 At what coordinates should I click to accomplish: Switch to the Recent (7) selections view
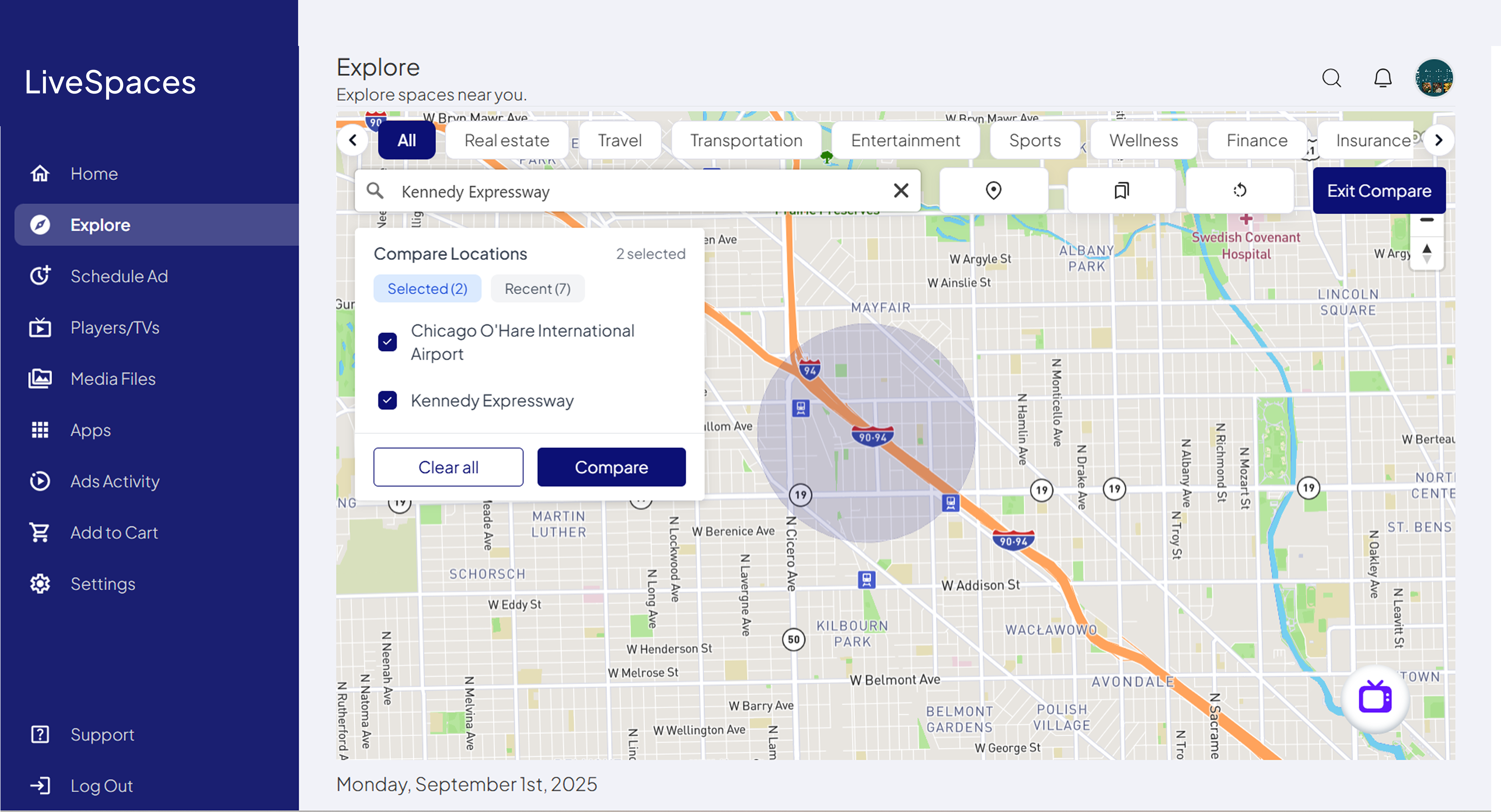(537, 288)
